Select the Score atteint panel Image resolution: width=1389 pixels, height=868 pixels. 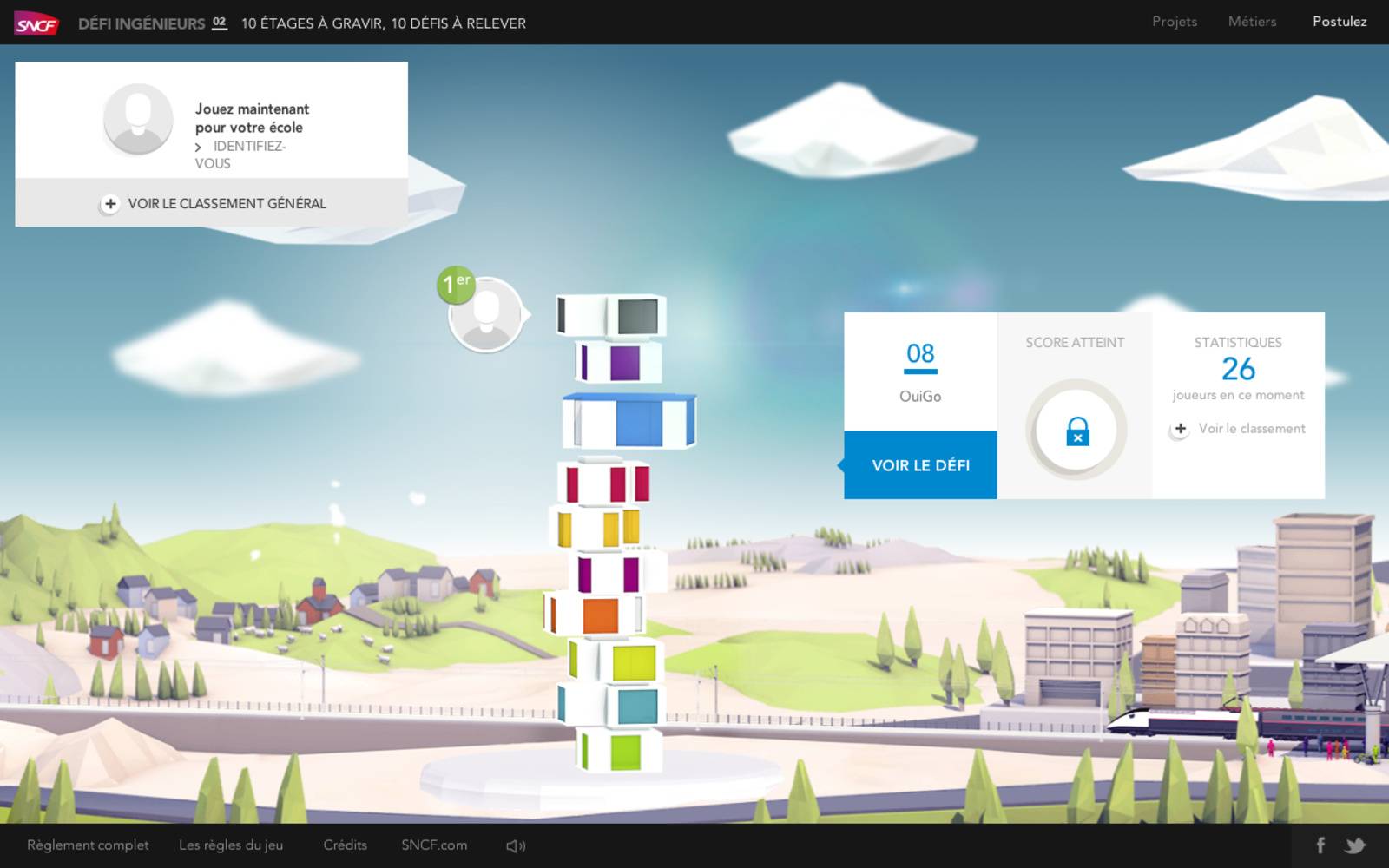point(1075,405)
